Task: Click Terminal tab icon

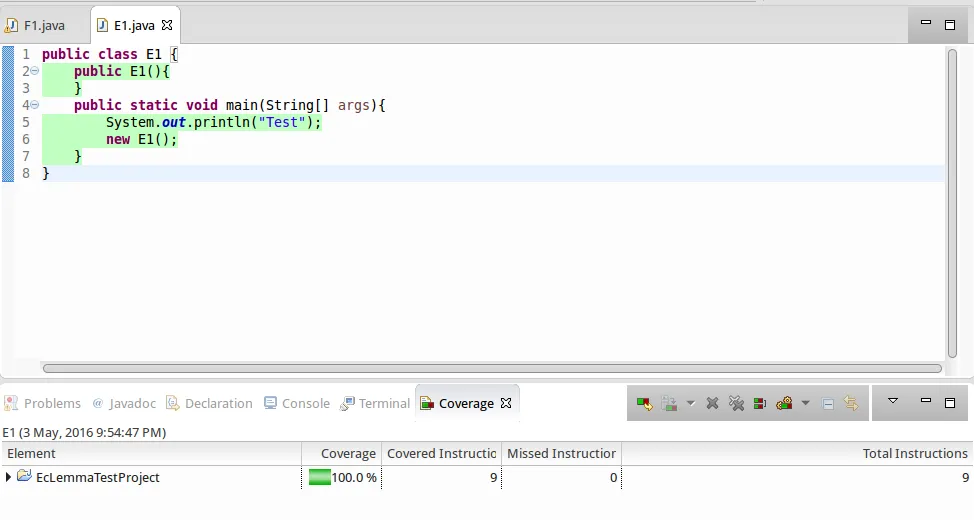Action: (347, 404)
